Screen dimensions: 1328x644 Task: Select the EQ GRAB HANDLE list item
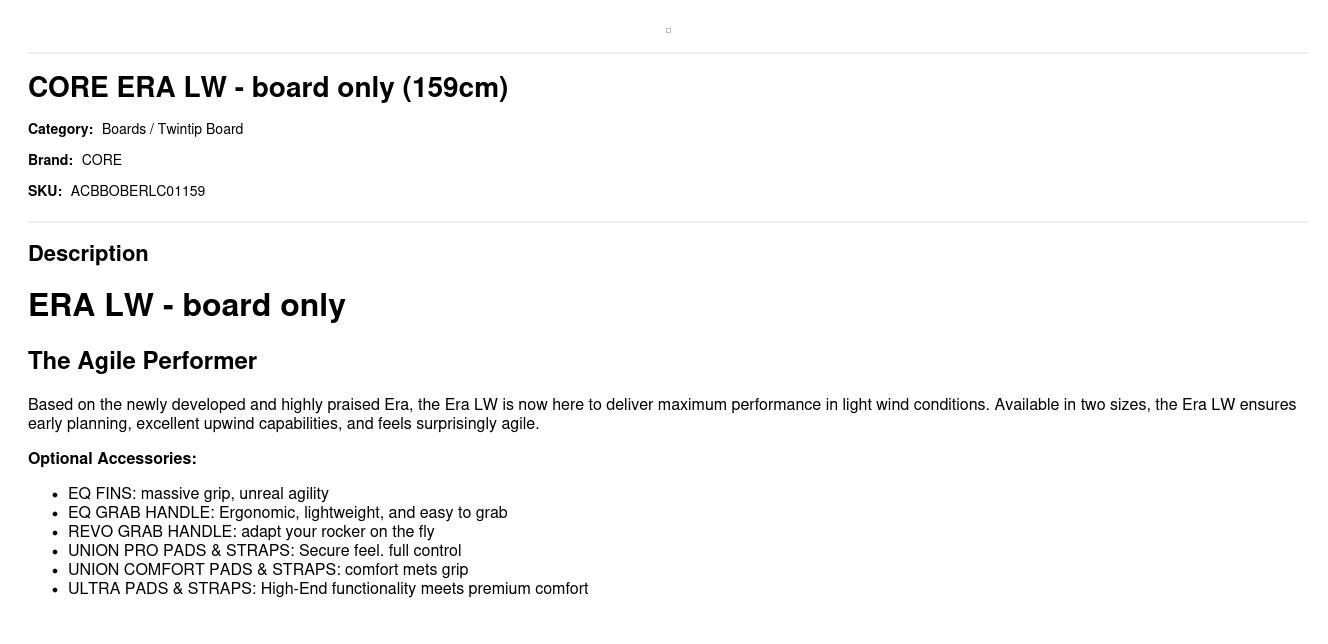(x=287, y=513)
